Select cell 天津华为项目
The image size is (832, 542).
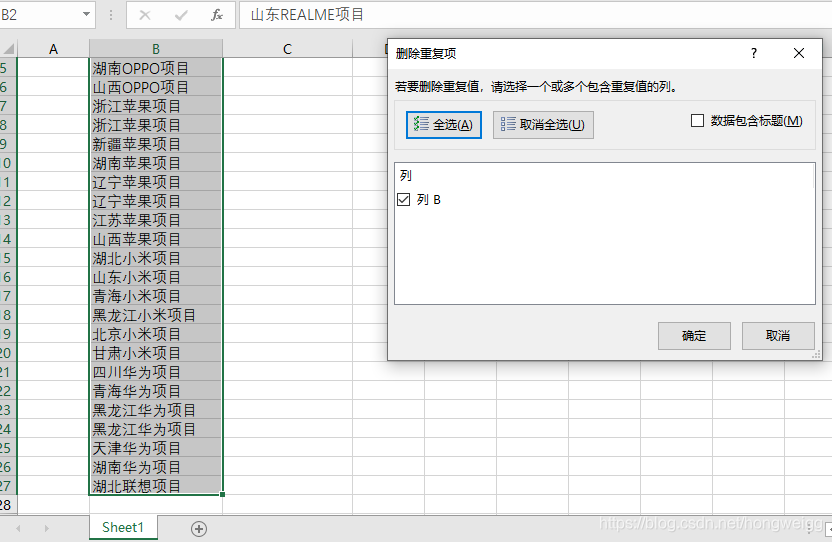tap(156, 448)
